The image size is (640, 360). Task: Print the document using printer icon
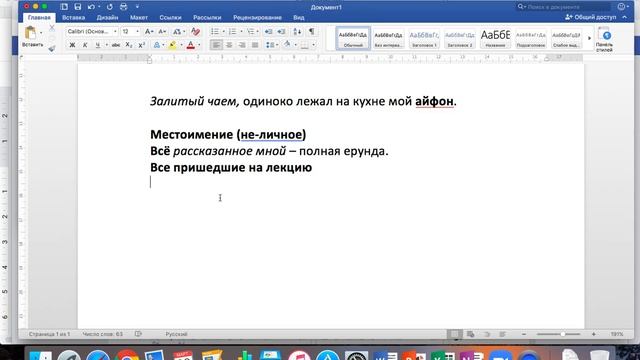(x=123, y=7)
